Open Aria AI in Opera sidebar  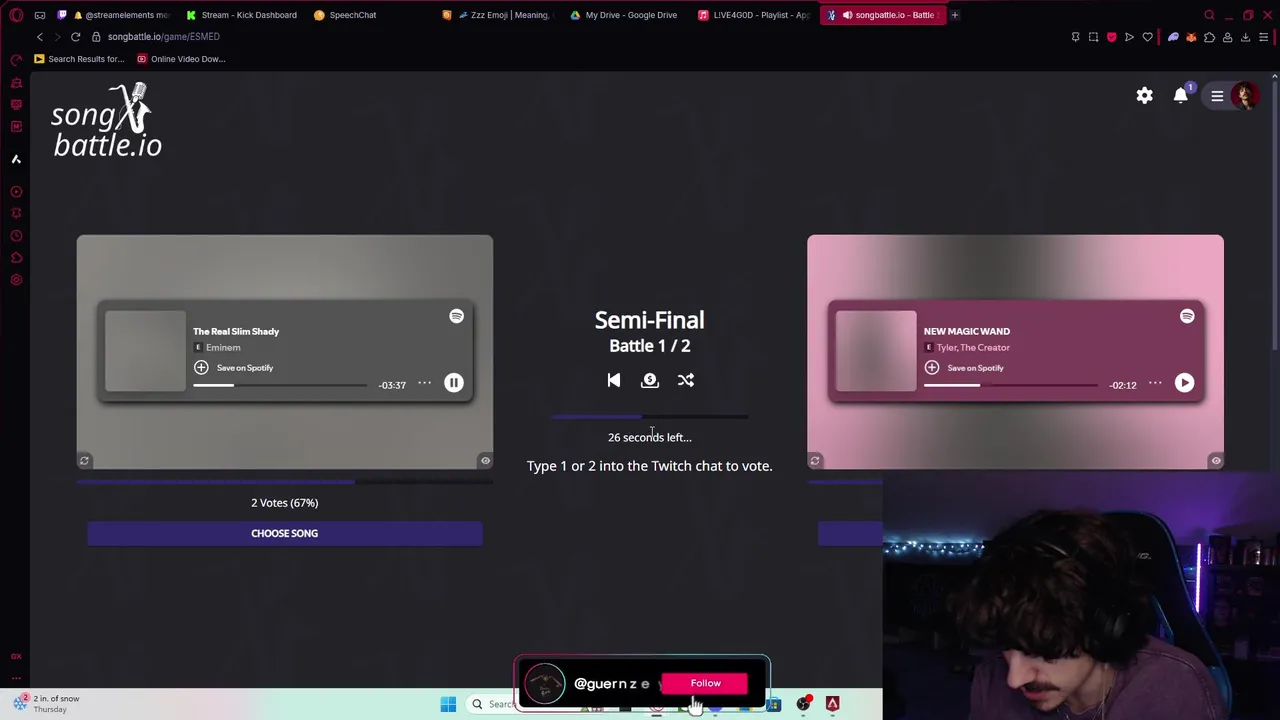pyautogui.click(x=16, y=159)
